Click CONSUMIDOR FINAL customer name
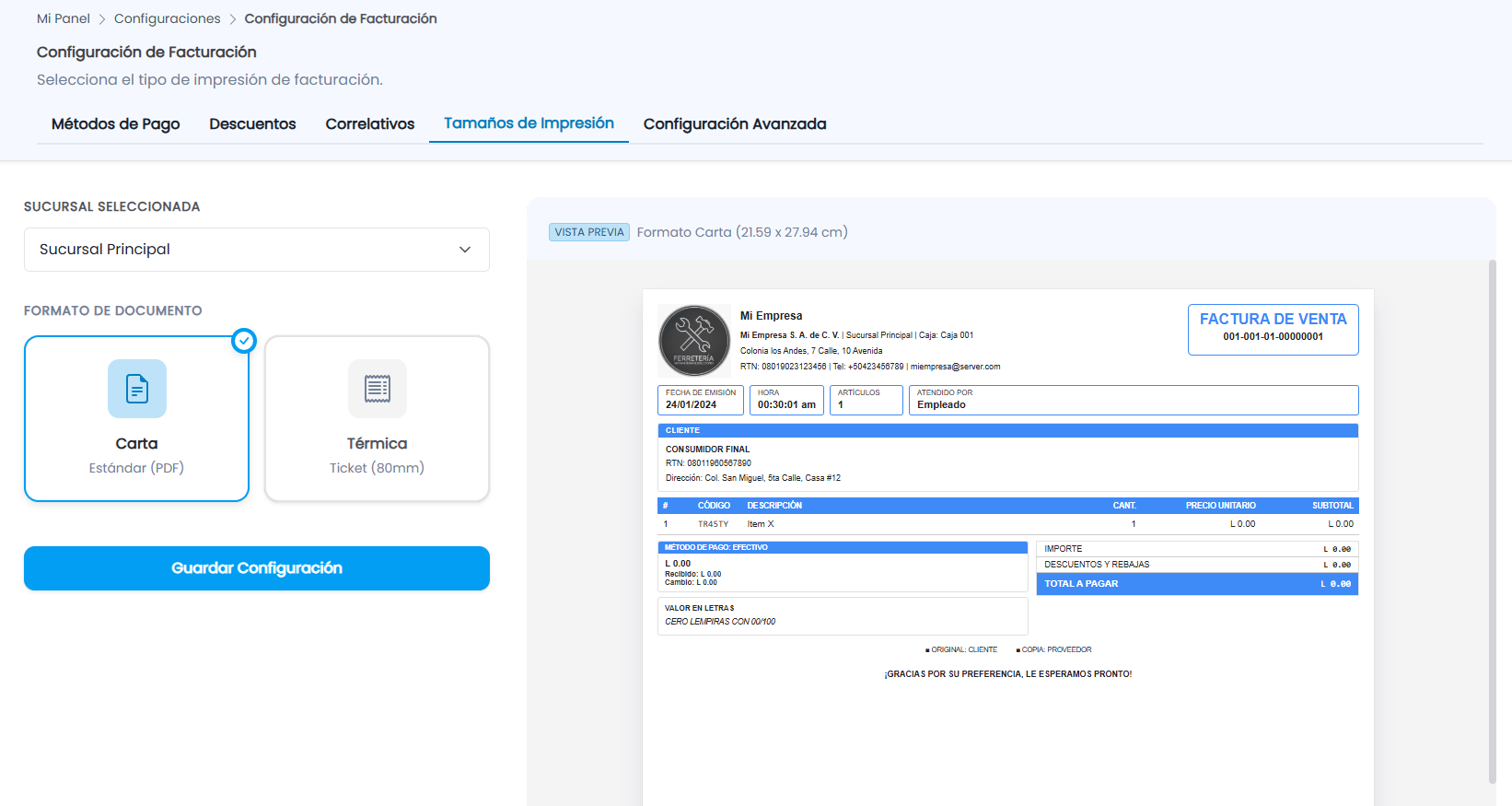This screenshot has width=1512, height=806. click(x=707, y=450)
